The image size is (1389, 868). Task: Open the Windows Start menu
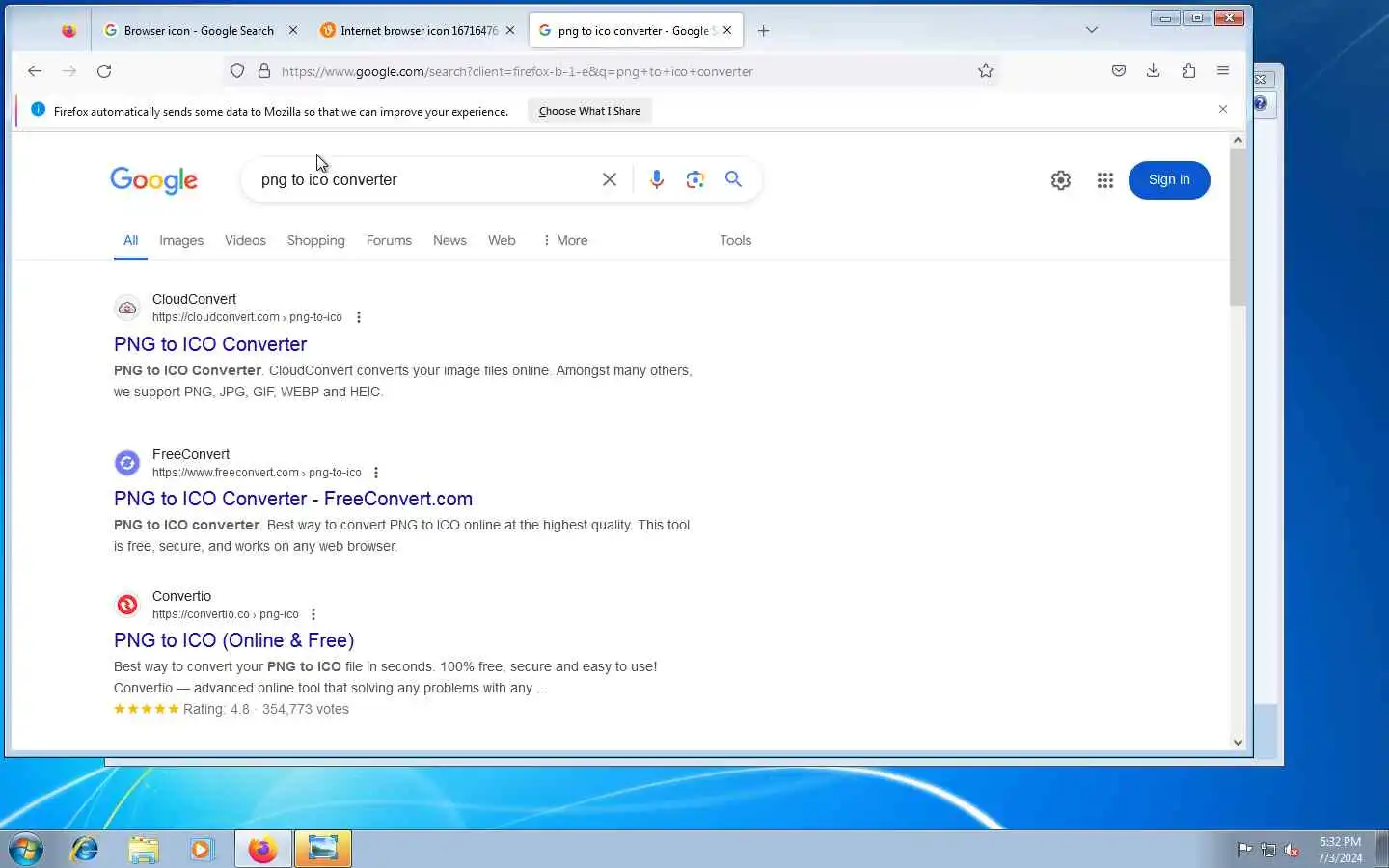[x=26, y=849]
